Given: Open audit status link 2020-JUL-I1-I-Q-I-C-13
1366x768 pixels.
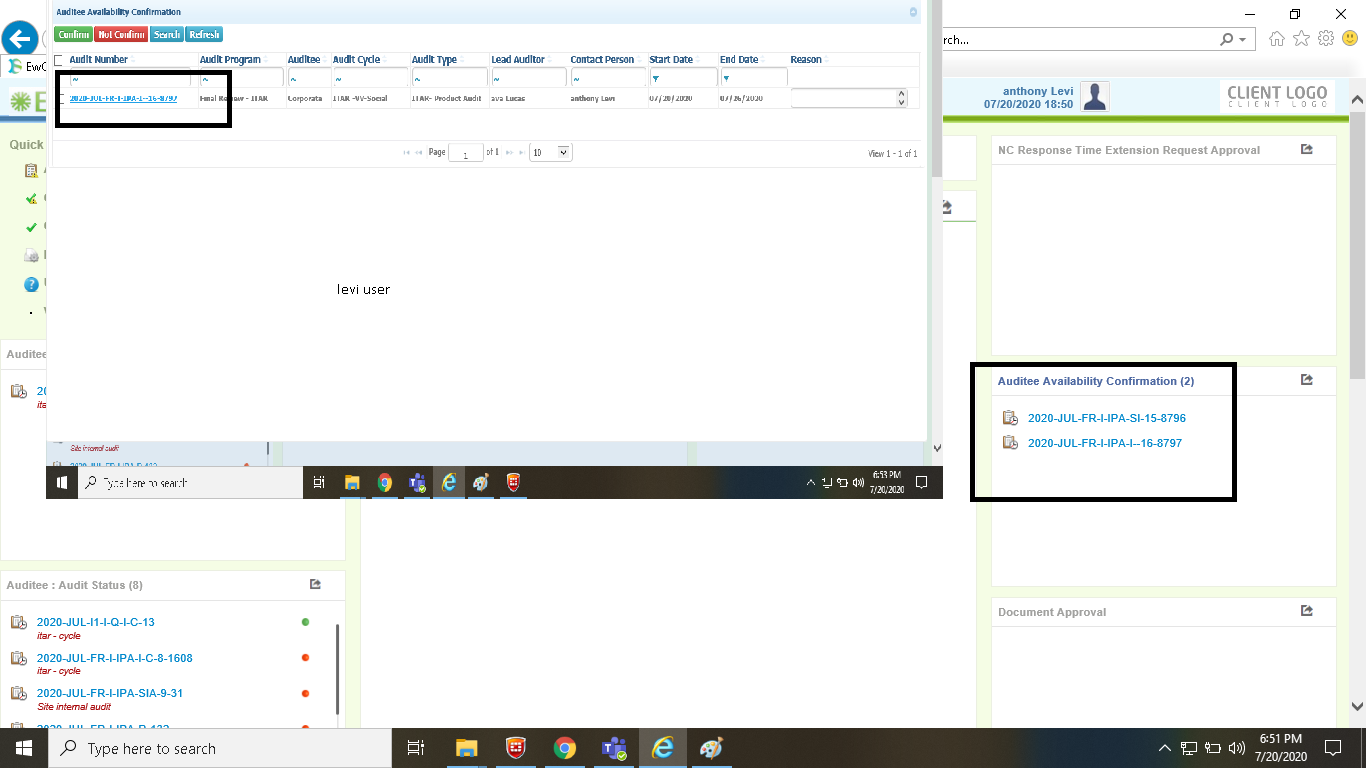Looking at the screenshot, I should [x=96, y=622].
